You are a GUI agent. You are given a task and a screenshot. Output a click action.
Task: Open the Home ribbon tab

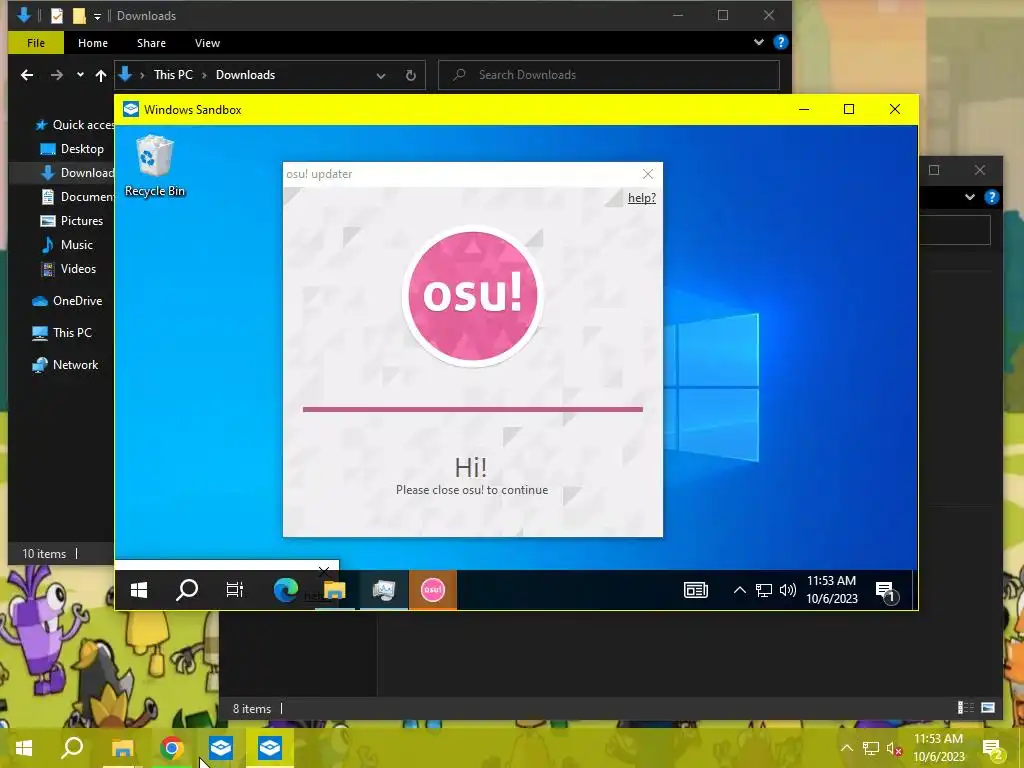coord(93,43)
